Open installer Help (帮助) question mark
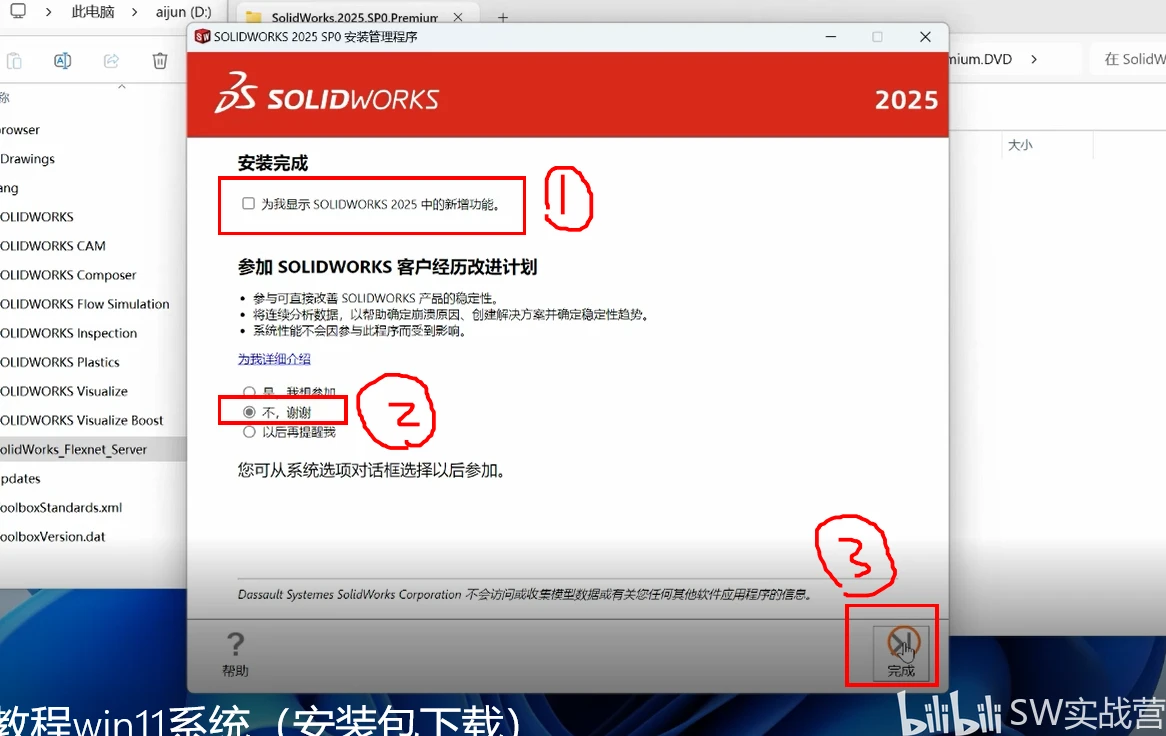Viewport: 1166px width, 736px height. [x=235, y=644]
